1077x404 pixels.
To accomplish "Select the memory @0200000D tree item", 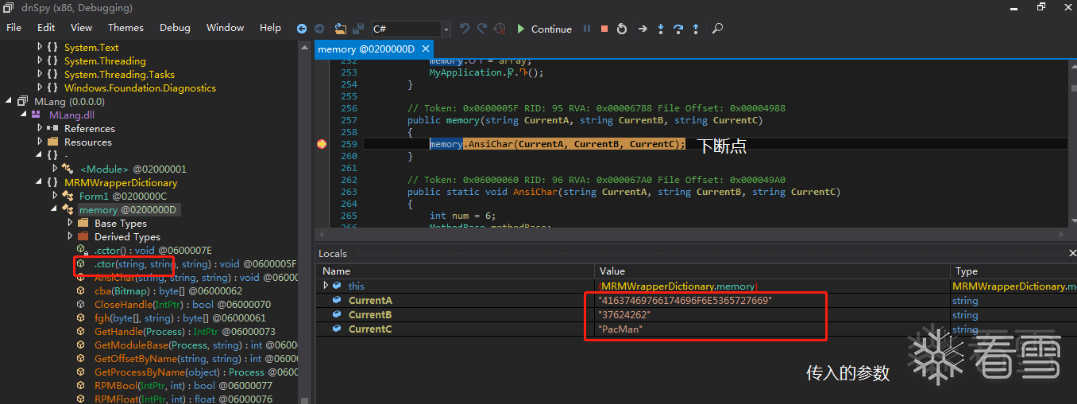I will 128,210.
